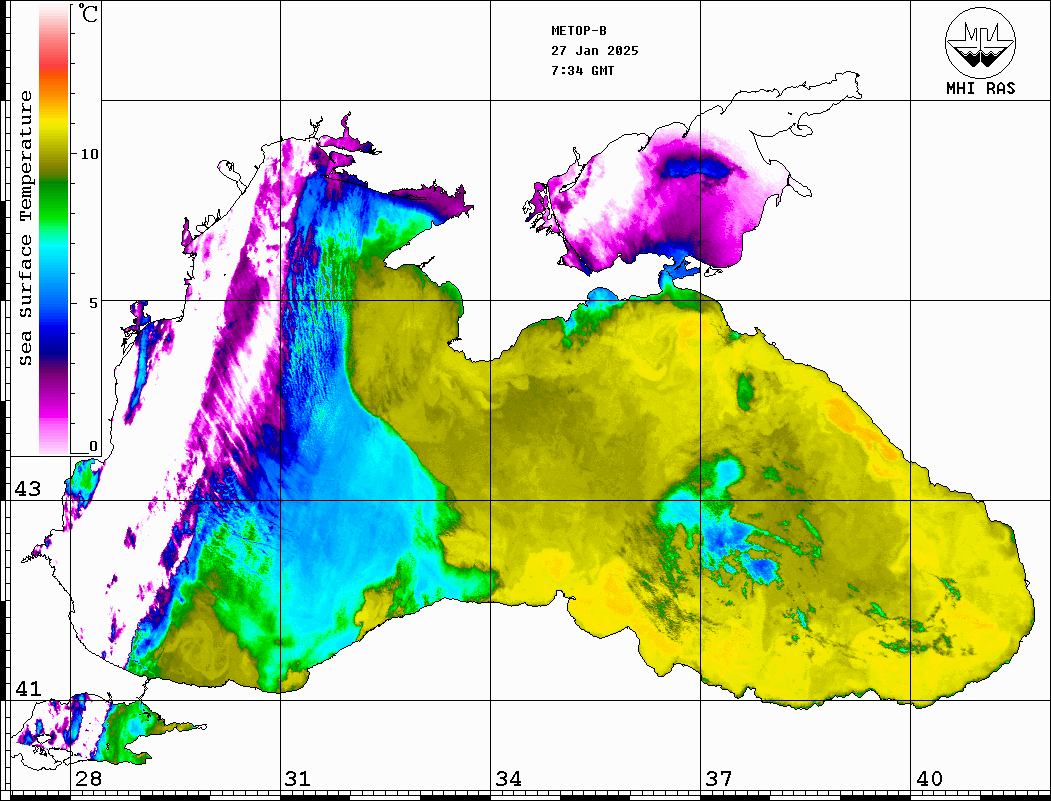Click longitude label '40'

coord(929,779)
